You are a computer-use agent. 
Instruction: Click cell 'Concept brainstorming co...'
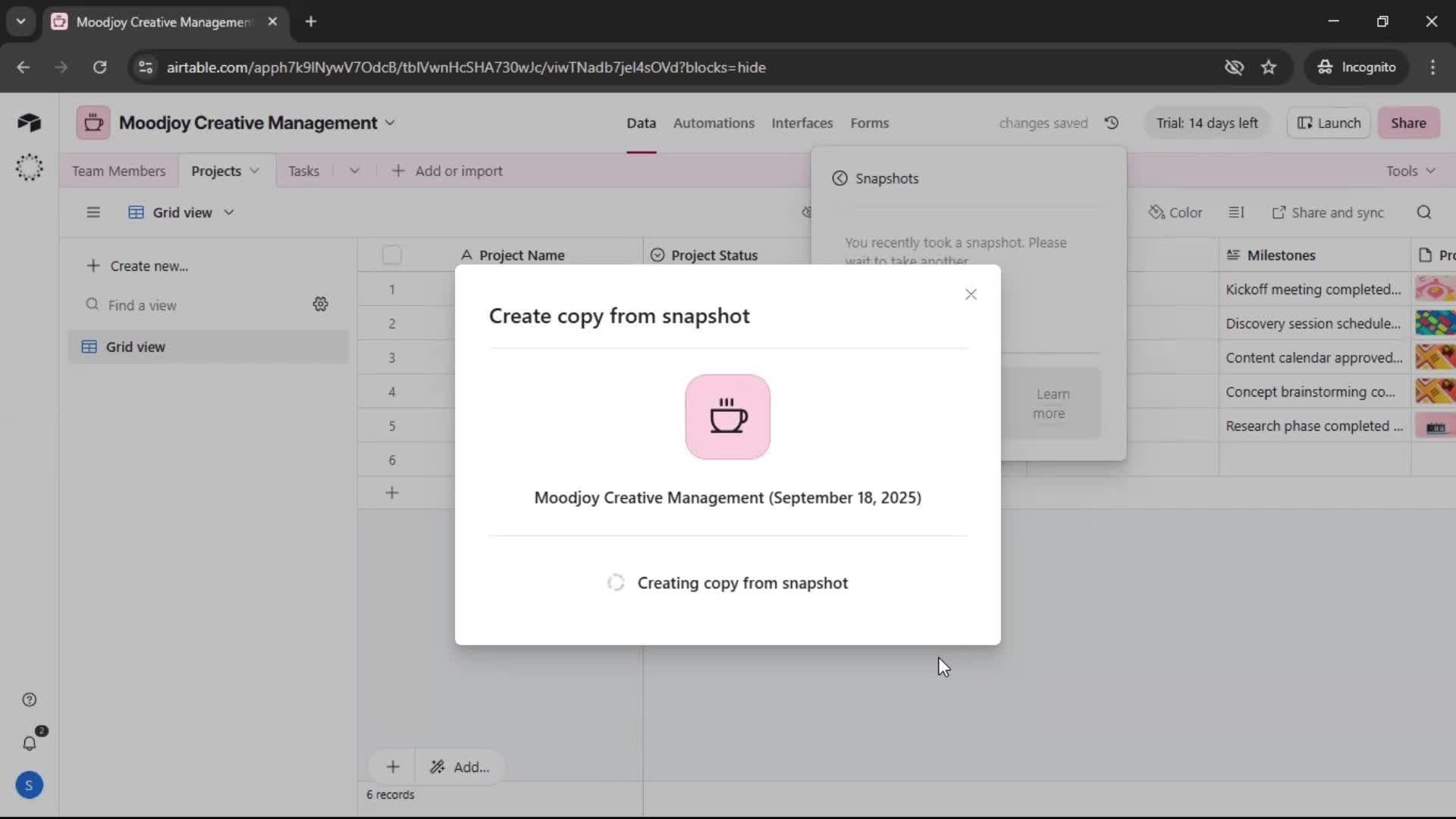(1314, 391)
